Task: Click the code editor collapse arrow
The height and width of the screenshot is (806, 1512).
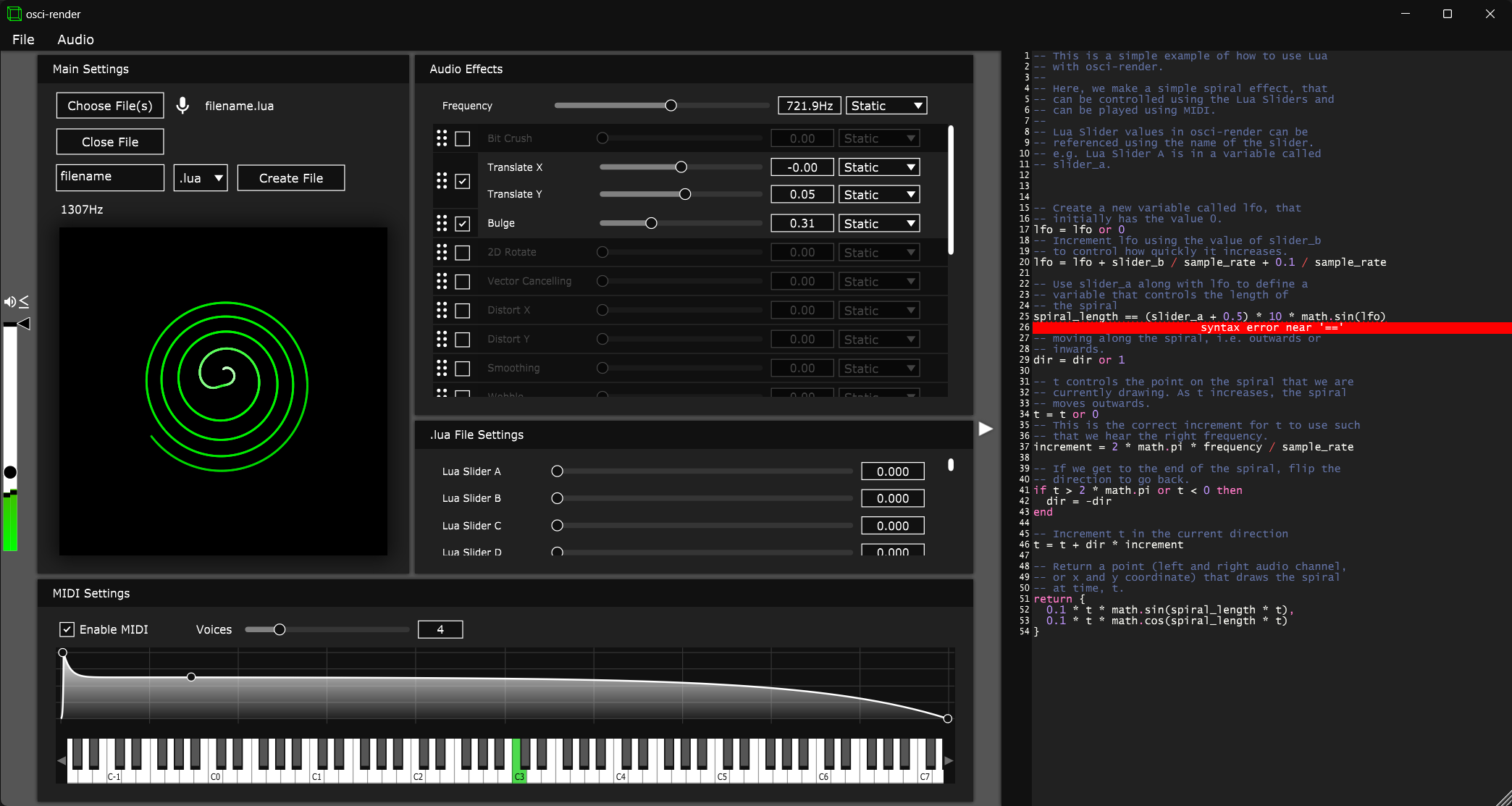Action: (x=986, y=429)
